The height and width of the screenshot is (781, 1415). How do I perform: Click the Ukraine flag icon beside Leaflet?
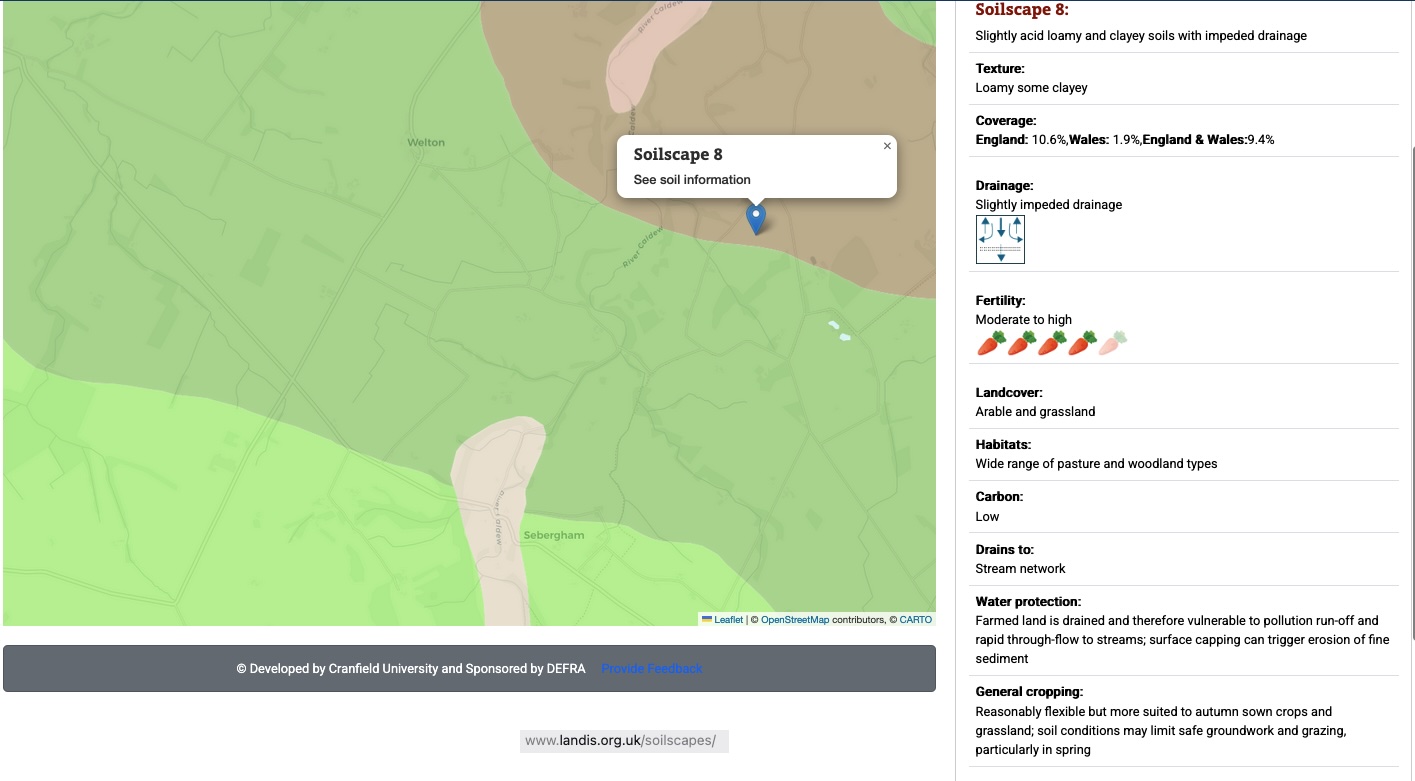[707, 620]
